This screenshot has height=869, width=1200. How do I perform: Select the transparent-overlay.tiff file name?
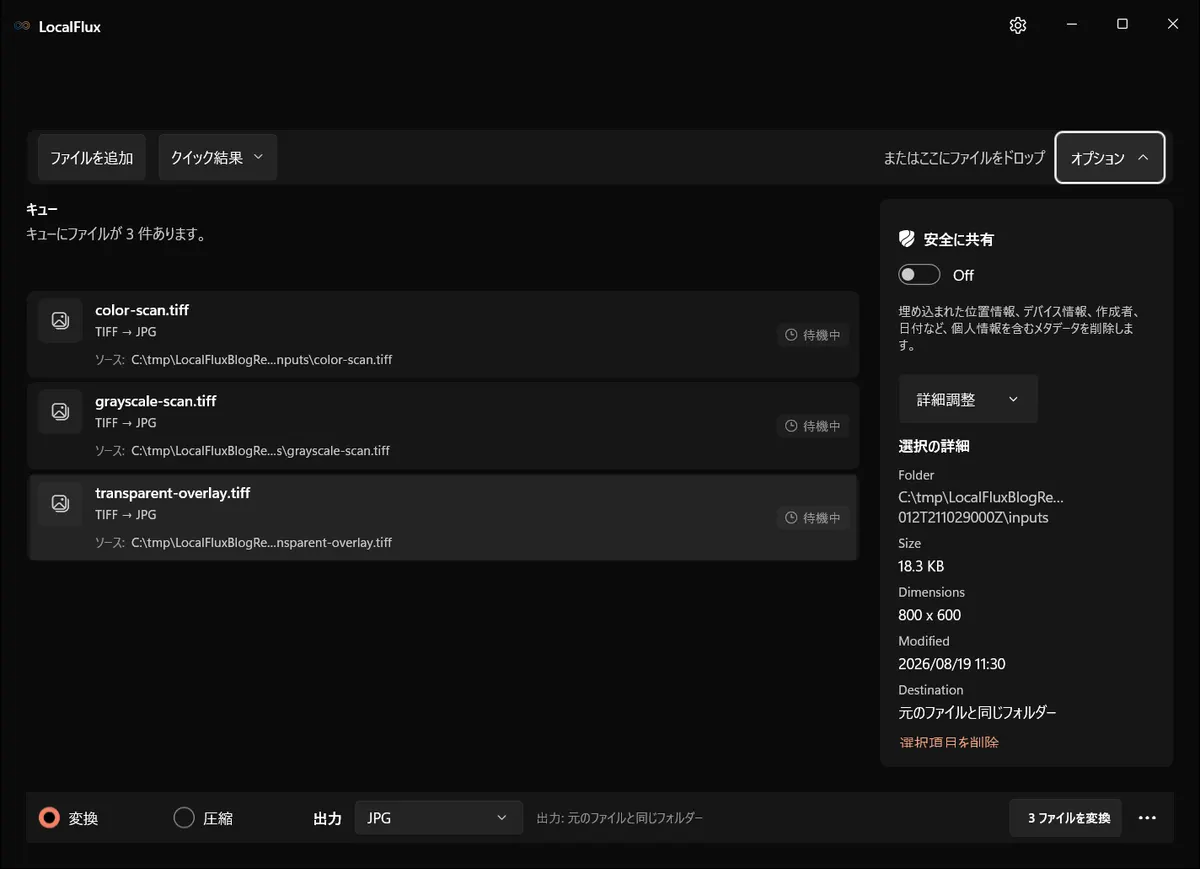pos(173,493)
